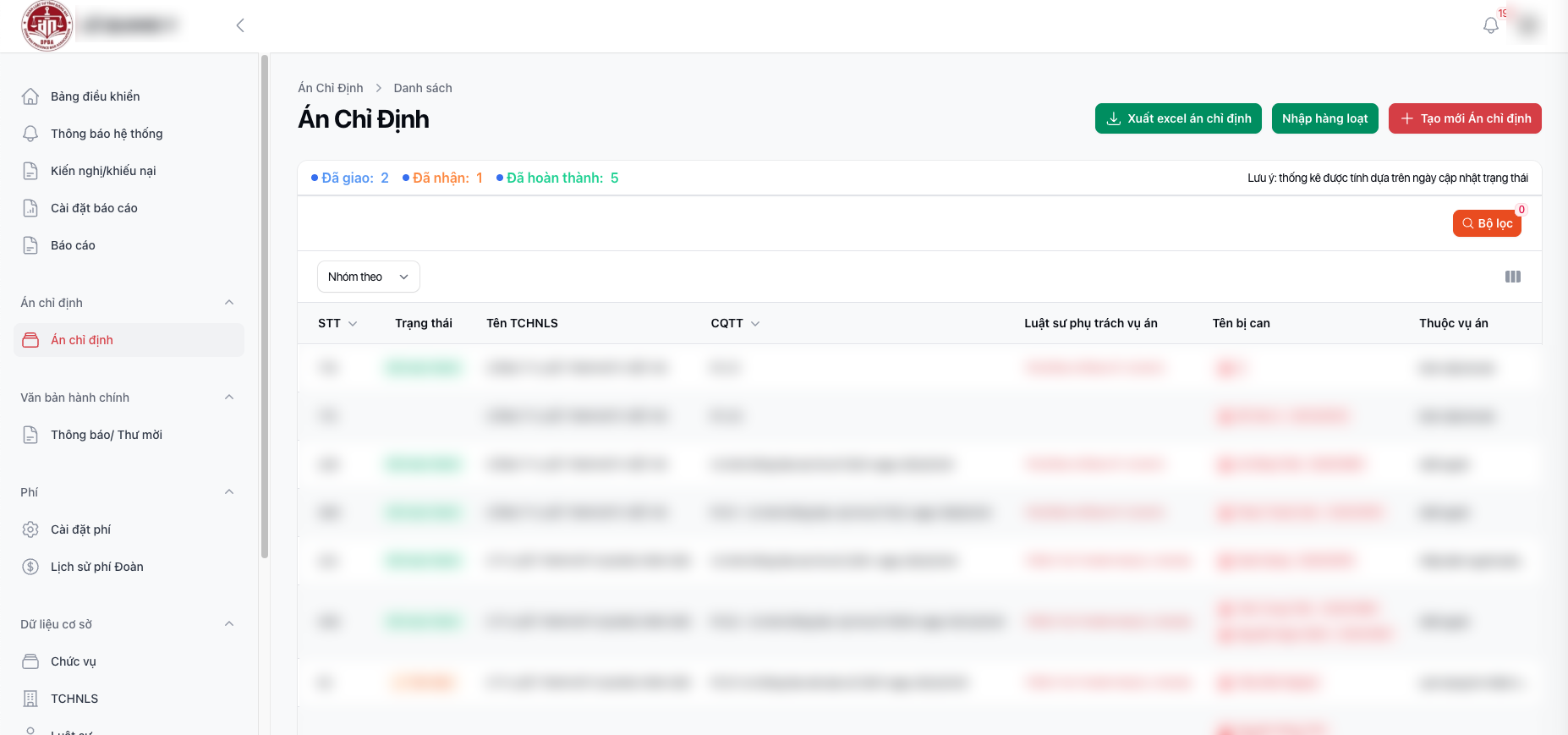Sort by STT column arrow

coord(353,324)
